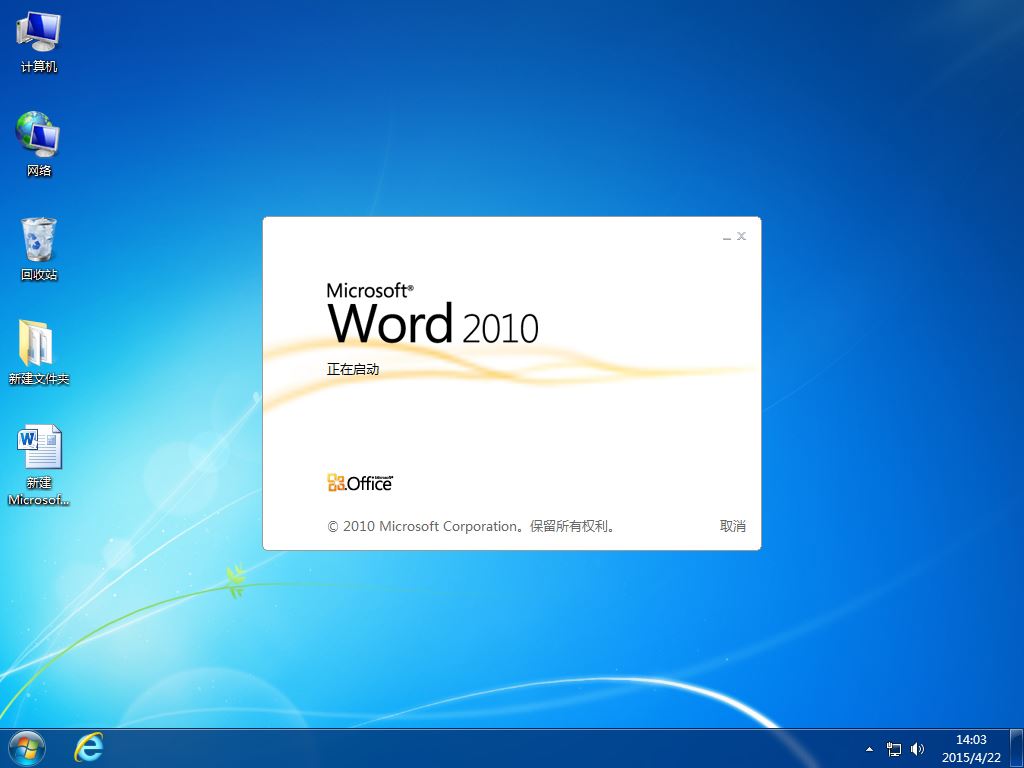Click the 2010 Microsoft Corporation copyright text
The height and width of the screenshot is (768, 1024).
471,526
